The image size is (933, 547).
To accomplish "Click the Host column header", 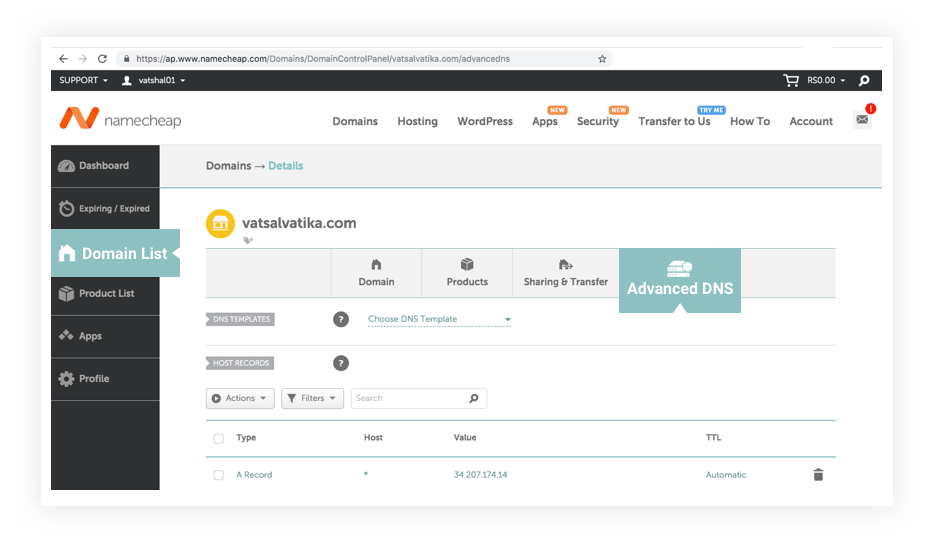I will (373, 437).
